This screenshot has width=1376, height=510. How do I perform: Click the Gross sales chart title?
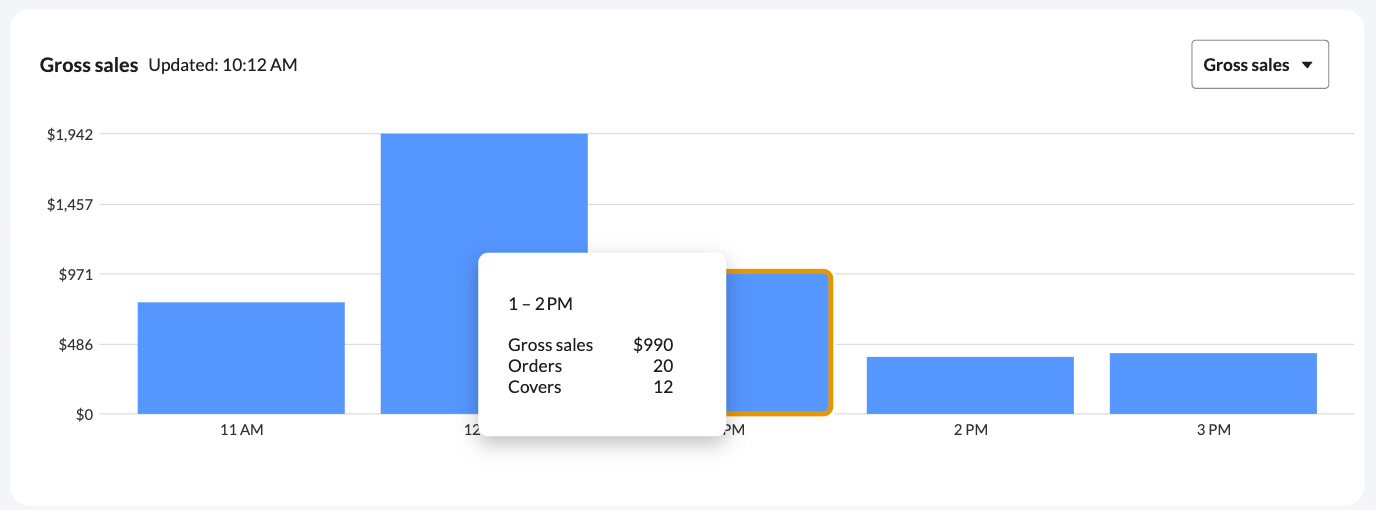coord(89,65)
